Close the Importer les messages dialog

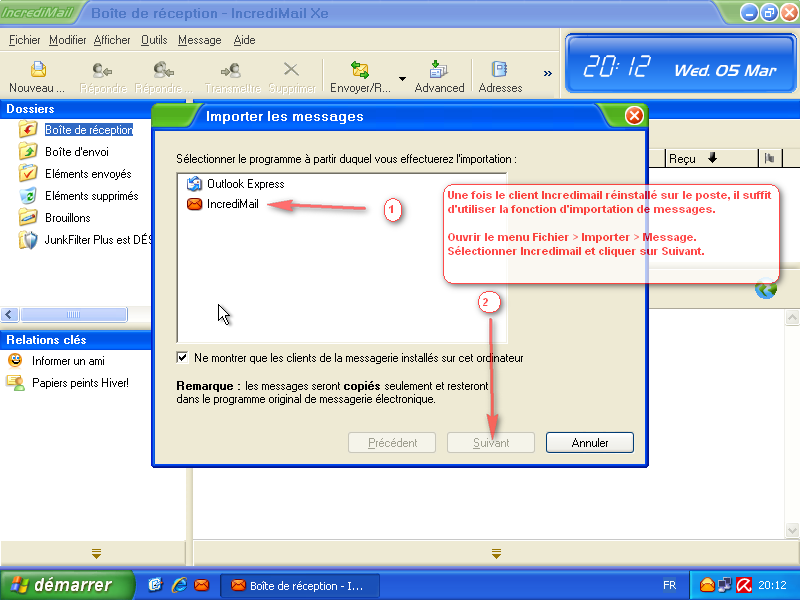[x=634, y=116]
